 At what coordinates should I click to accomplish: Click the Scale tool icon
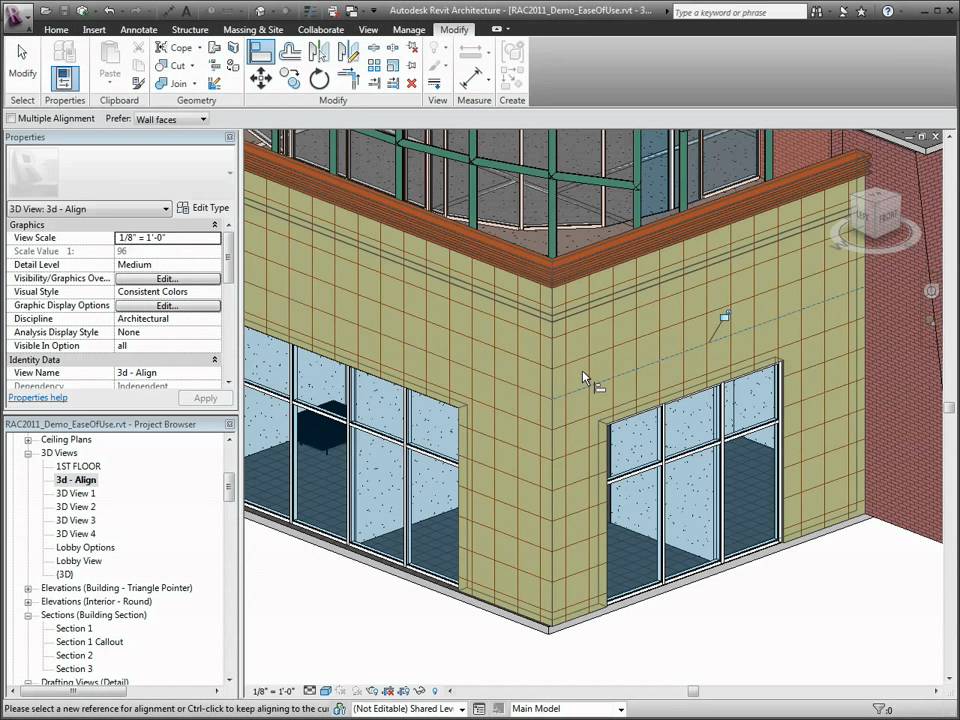coord(393,65)
